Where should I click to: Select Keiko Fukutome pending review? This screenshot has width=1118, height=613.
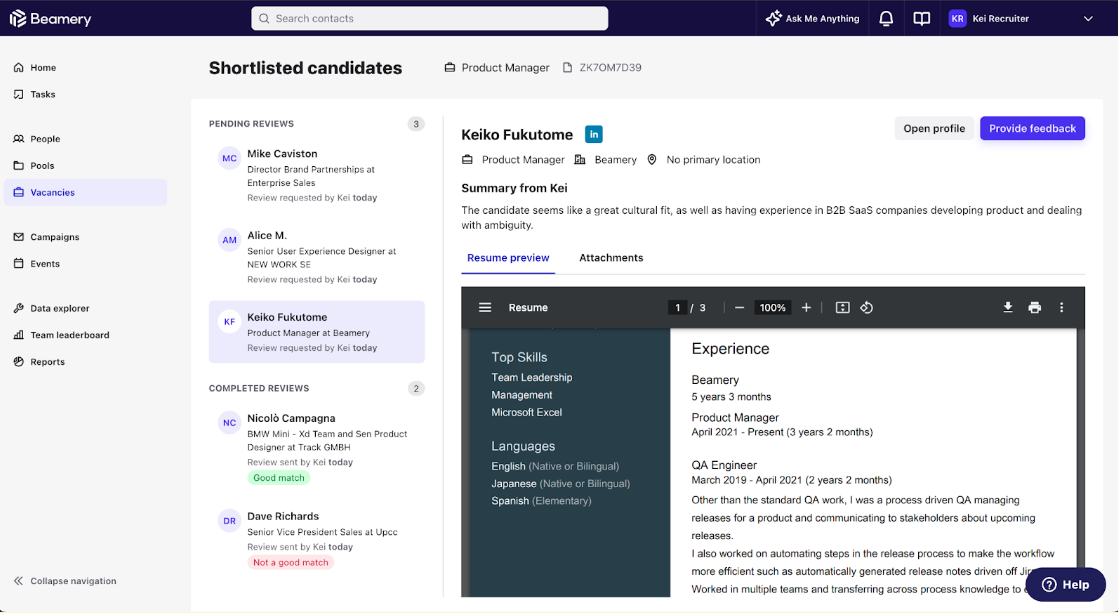point(317,331)
